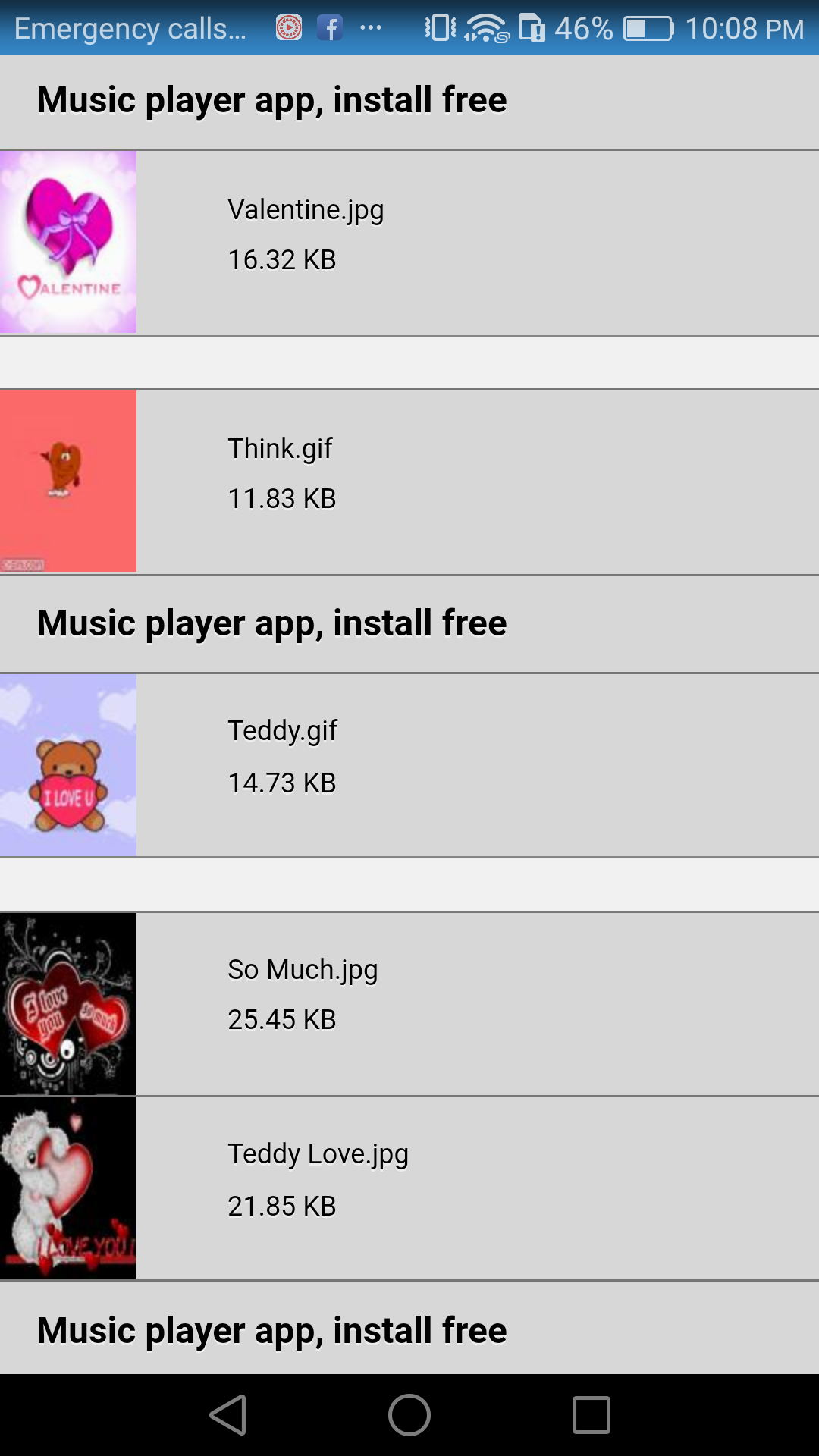The width and height of the screenshot is (819, 1456).
Task: Select the Teddy.gif list entry
Action: point(409,765)
